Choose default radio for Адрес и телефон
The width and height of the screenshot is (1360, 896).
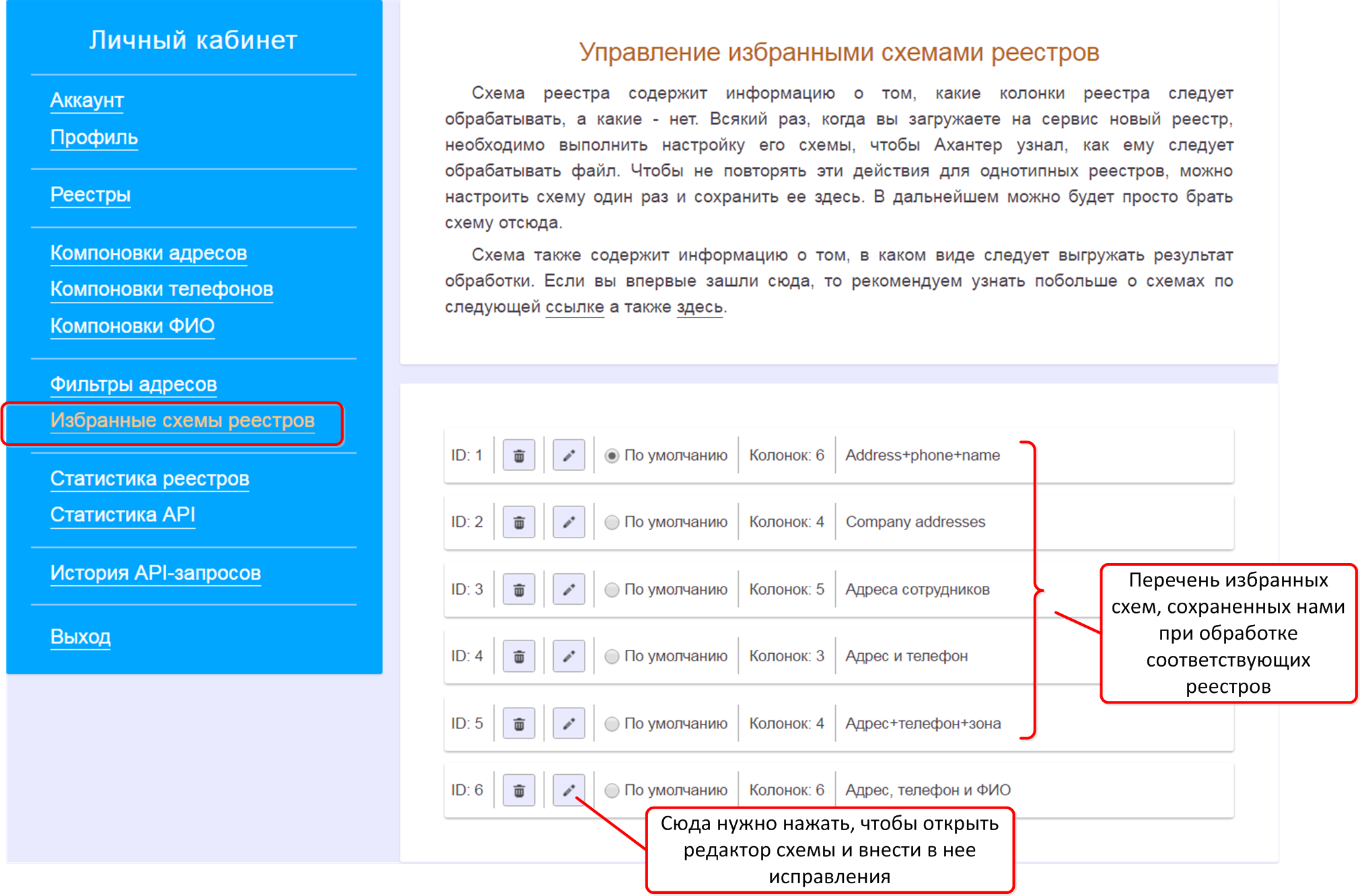click(612, 656)
